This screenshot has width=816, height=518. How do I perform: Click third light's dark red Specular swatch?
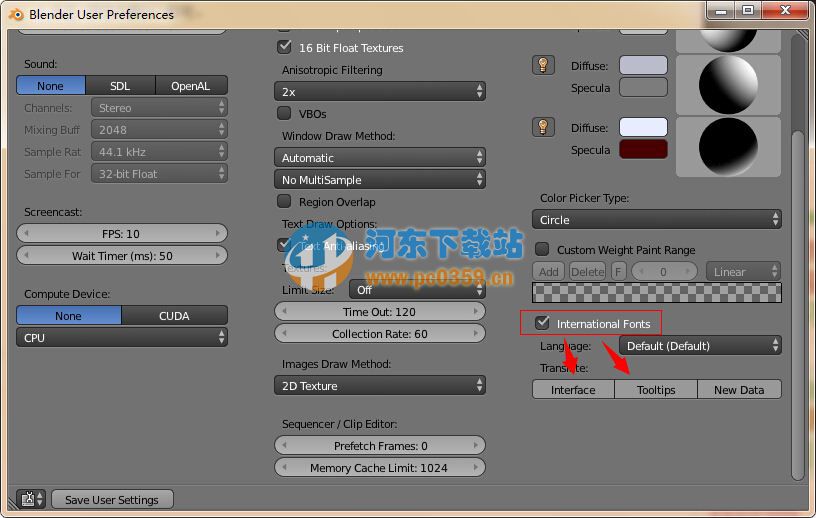click(x=643, y=149)
